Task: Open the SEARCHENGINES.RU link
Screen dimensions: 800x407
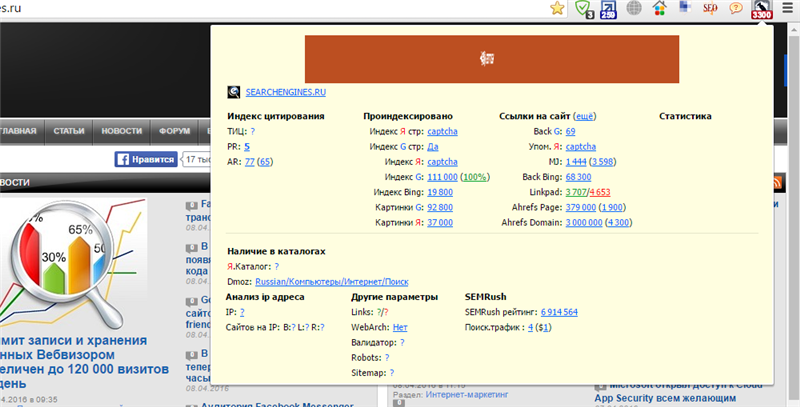Action: pyautogui.click(x=286, y=92)
